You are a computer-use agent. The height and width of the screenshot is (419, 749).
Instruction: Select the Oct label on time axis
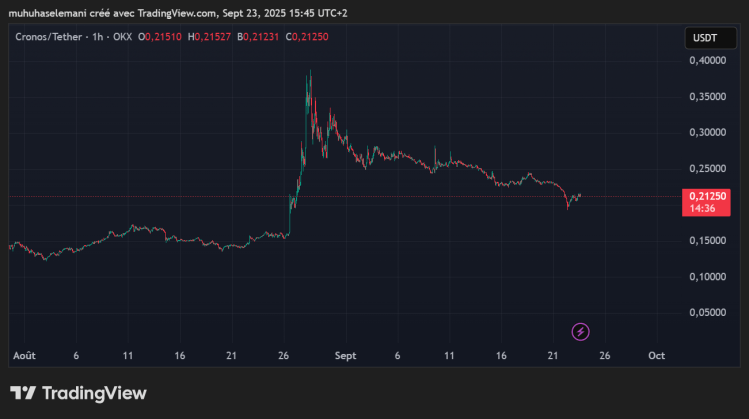click(657, 356)
